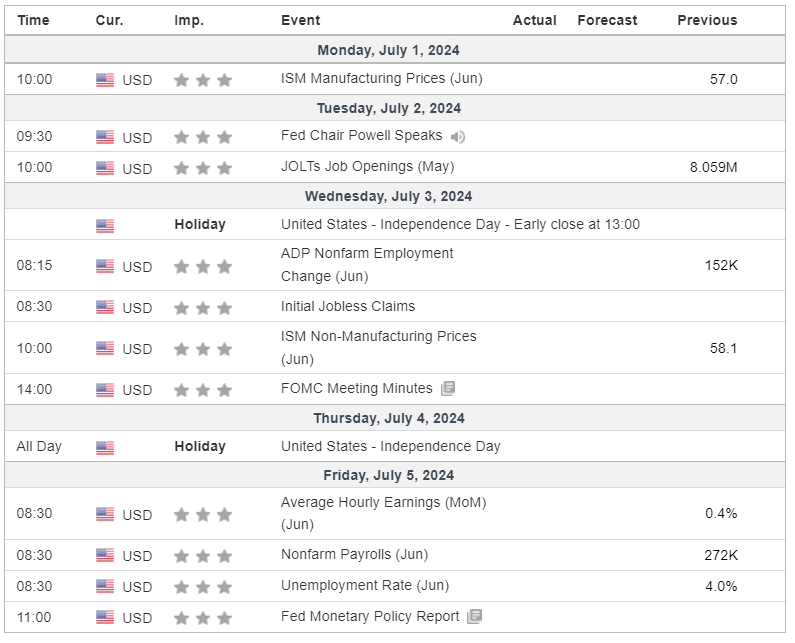This screenshot has height=643, width=795.
Task: Click the US flag in Average Hourly Earnings row
Action: [x=105, y=514]
